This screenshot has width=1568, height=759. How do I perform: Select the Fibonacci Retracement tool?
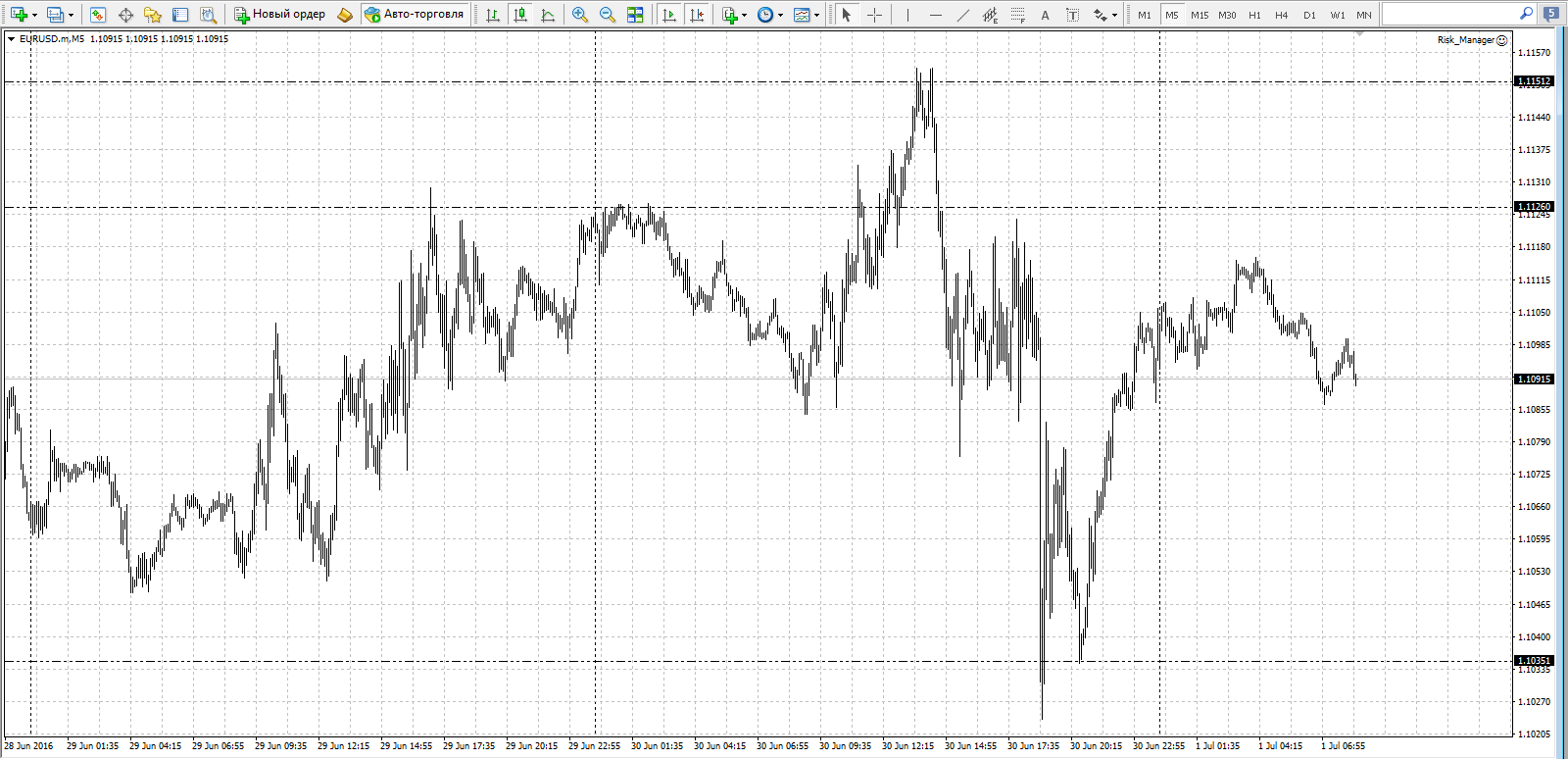point(1017,15)
